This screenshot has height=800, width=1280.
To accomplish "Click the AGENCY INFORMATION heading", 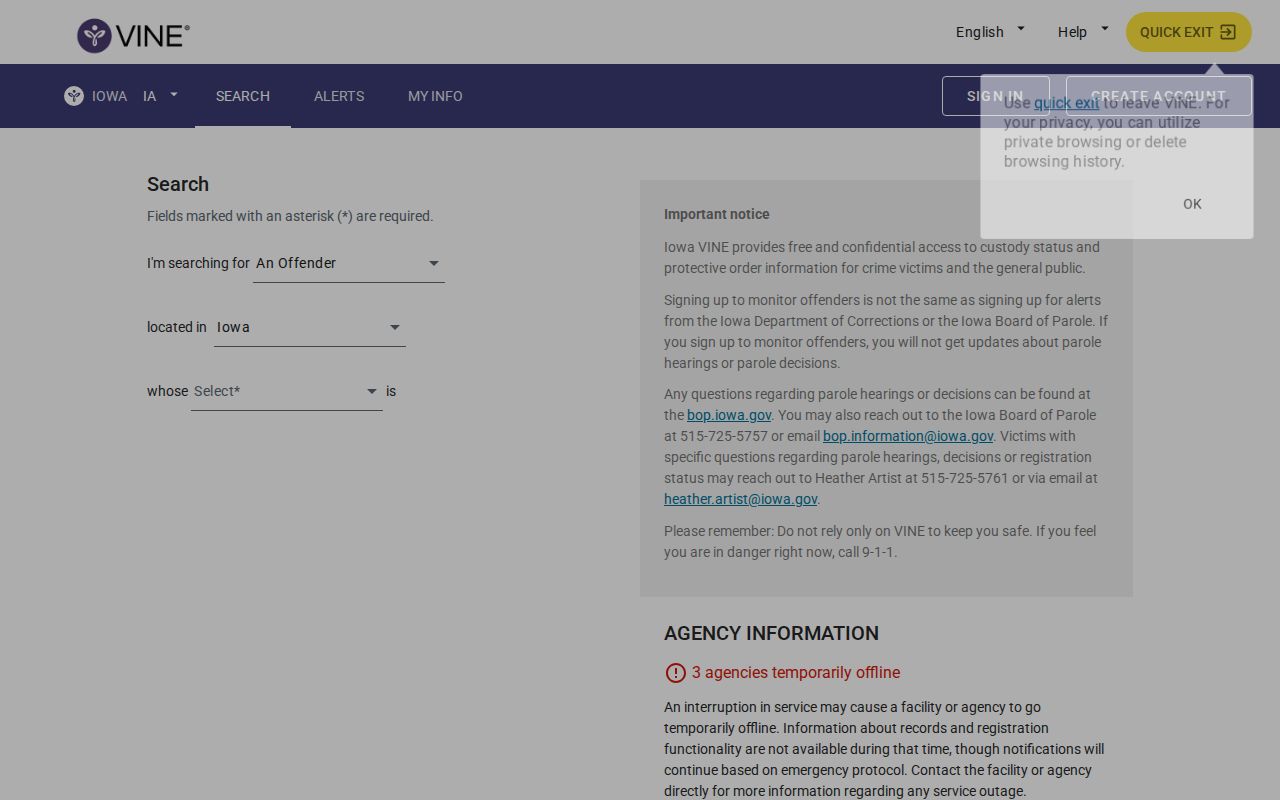I will tap(771, 633).
